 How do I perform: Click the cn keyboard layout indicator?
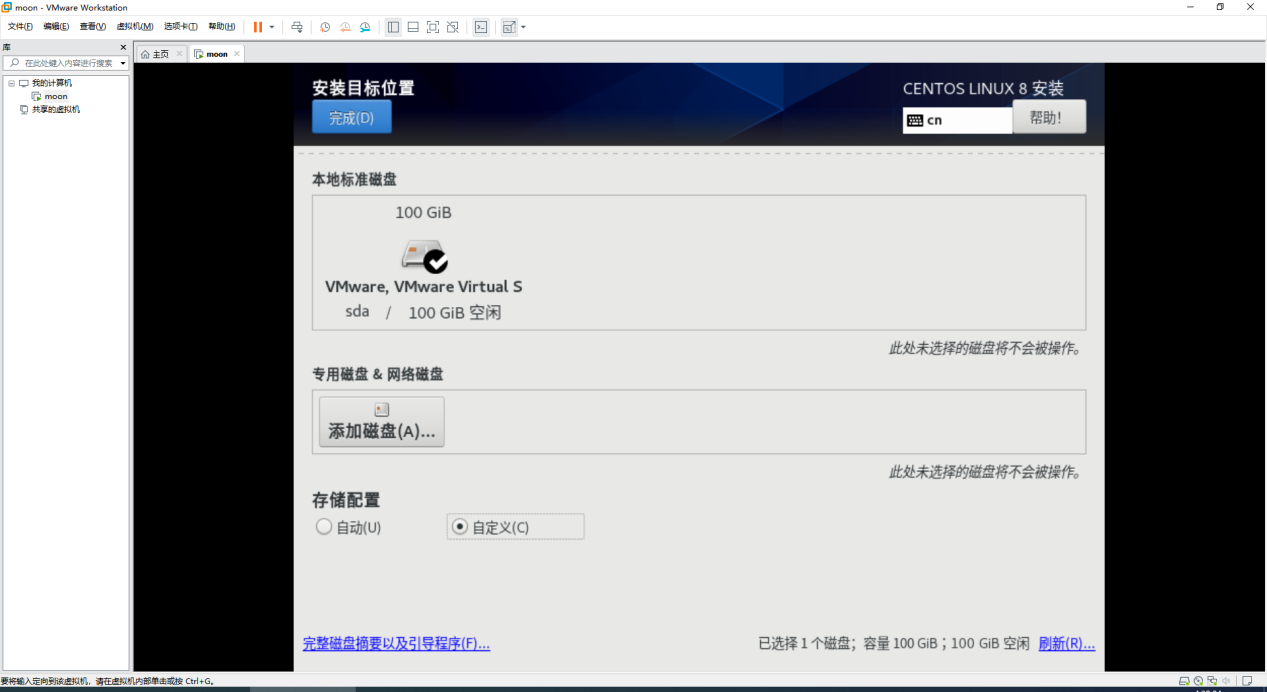957,120
